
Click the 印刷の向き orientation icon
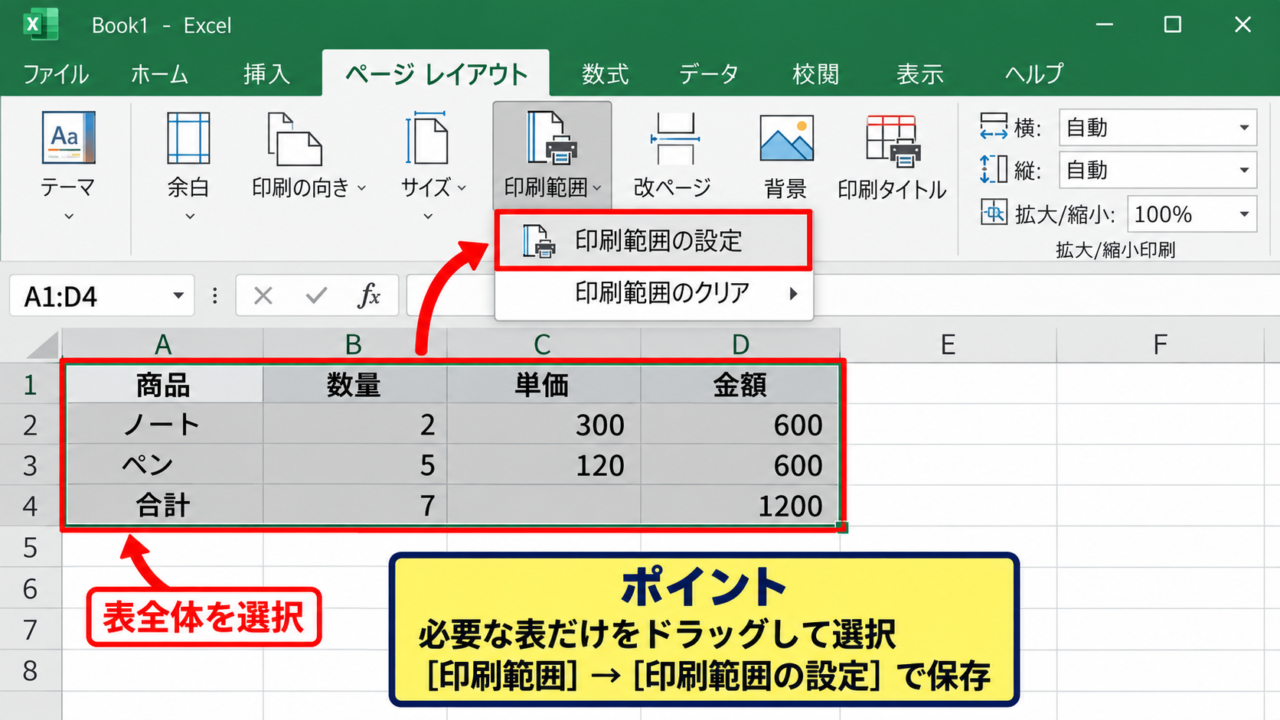click(294, 138)
